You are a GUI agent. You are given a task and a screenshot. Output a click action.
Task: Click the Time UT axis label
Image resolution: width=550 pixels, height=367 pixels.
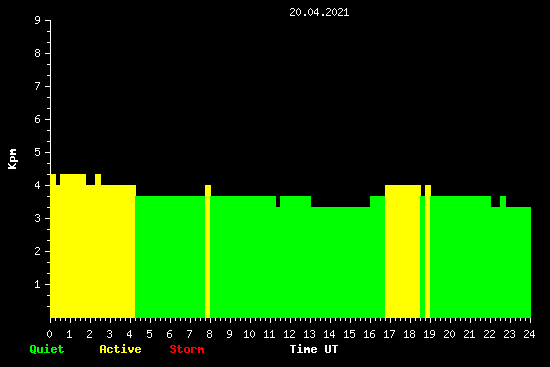314,349
